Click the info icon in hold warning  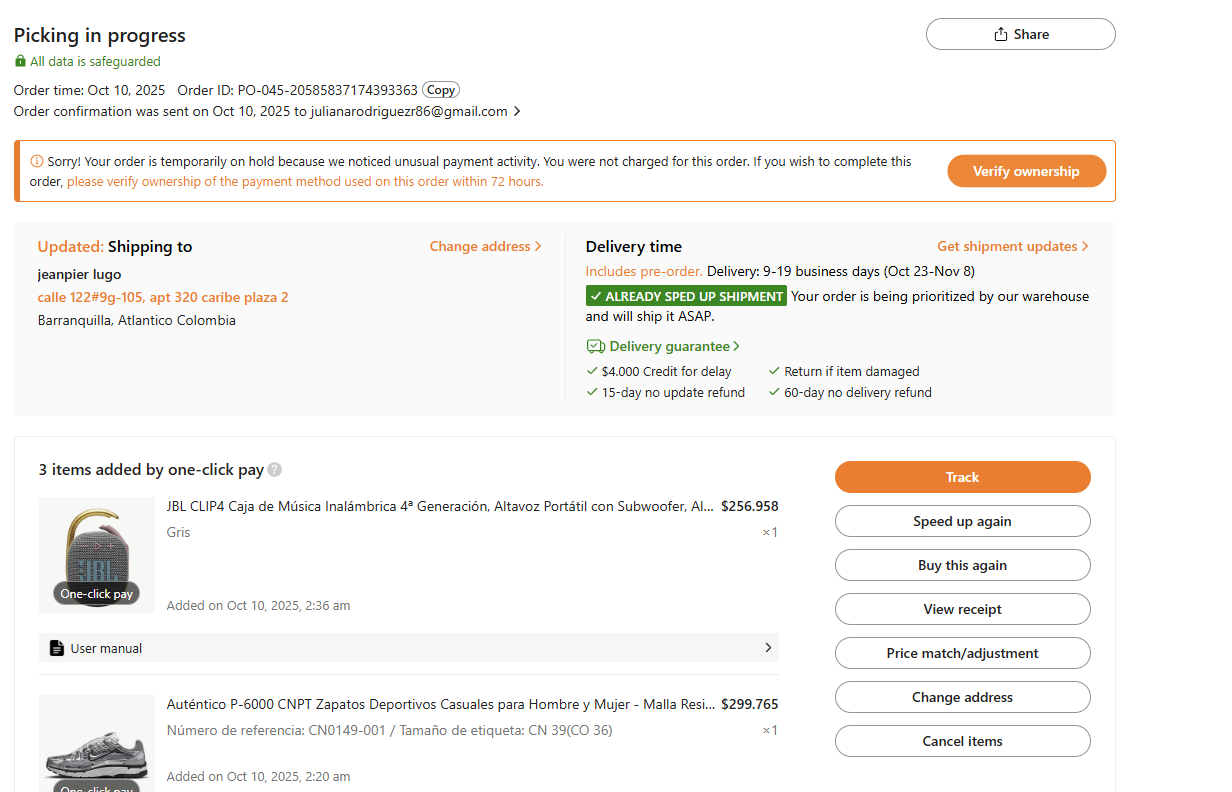37,161
